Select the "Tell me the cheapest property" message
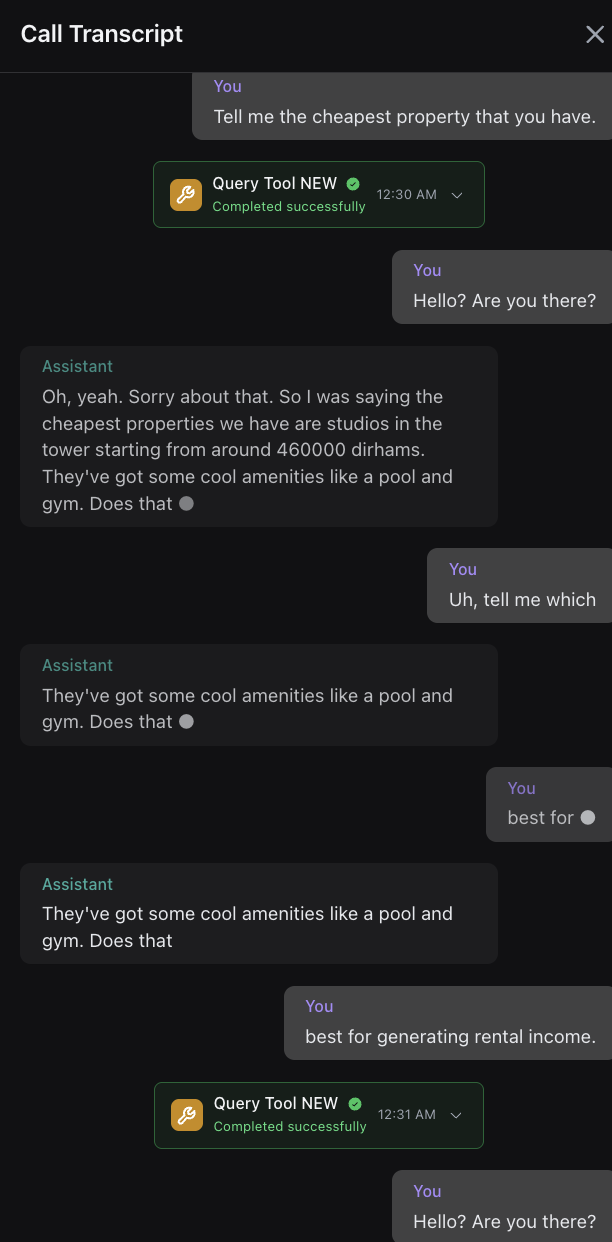 click(x=404, y=117)
